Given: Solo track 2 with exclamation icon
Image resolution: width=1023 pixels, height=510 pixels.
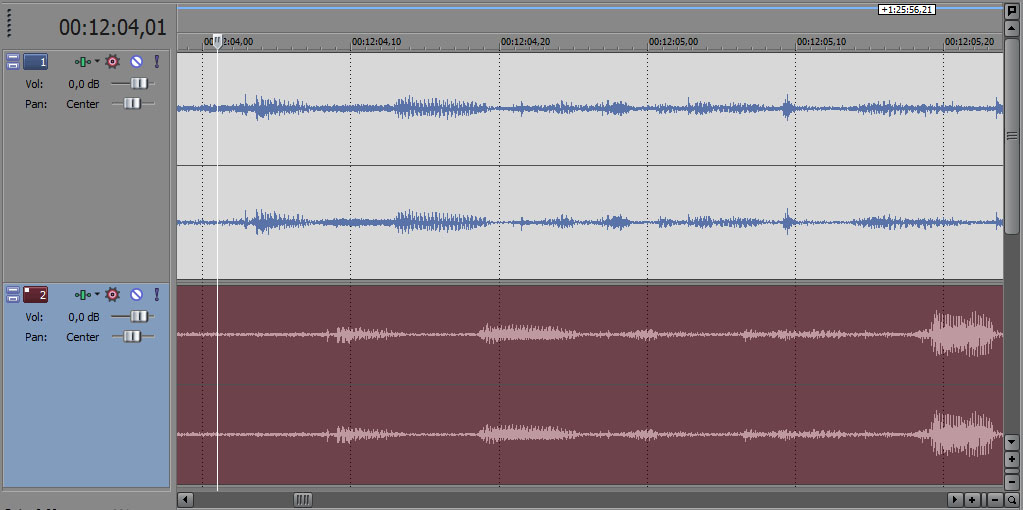Looking at the screenshot, I should click(157, 295).
